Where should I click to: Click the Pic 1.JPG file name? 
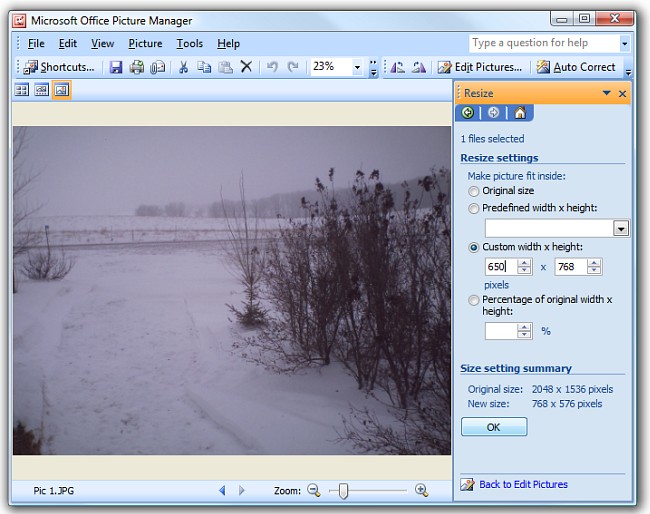tap(53, 491)
